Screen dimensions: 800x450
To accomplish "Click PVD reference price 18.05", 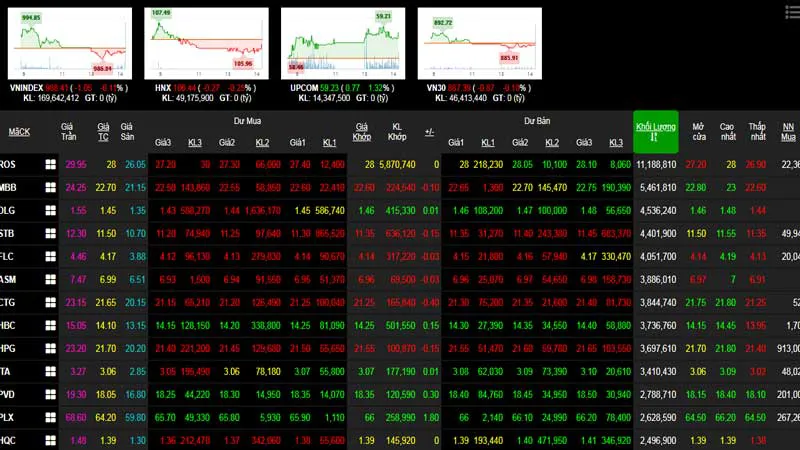I will (x=106, y=394).
